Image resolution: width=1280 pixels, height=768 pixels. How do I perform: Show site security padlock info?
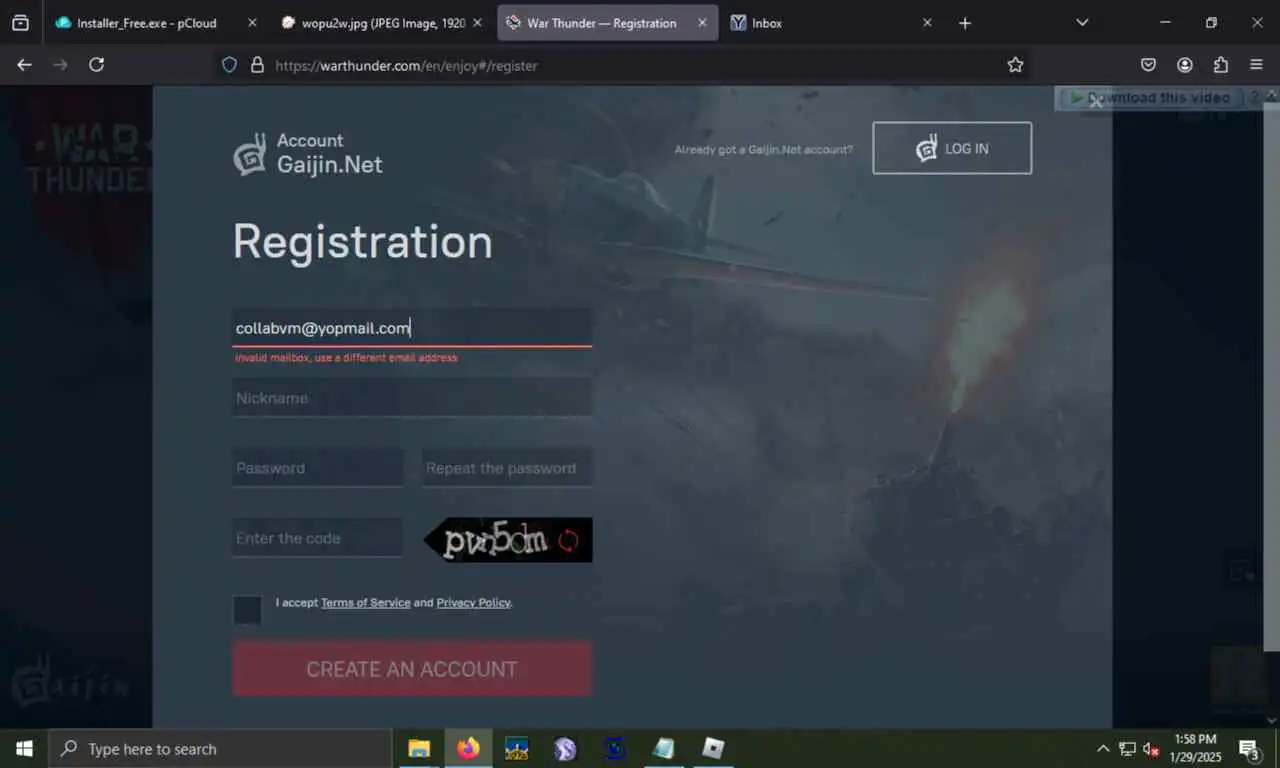pyautogui.click(x=257, y=65)
